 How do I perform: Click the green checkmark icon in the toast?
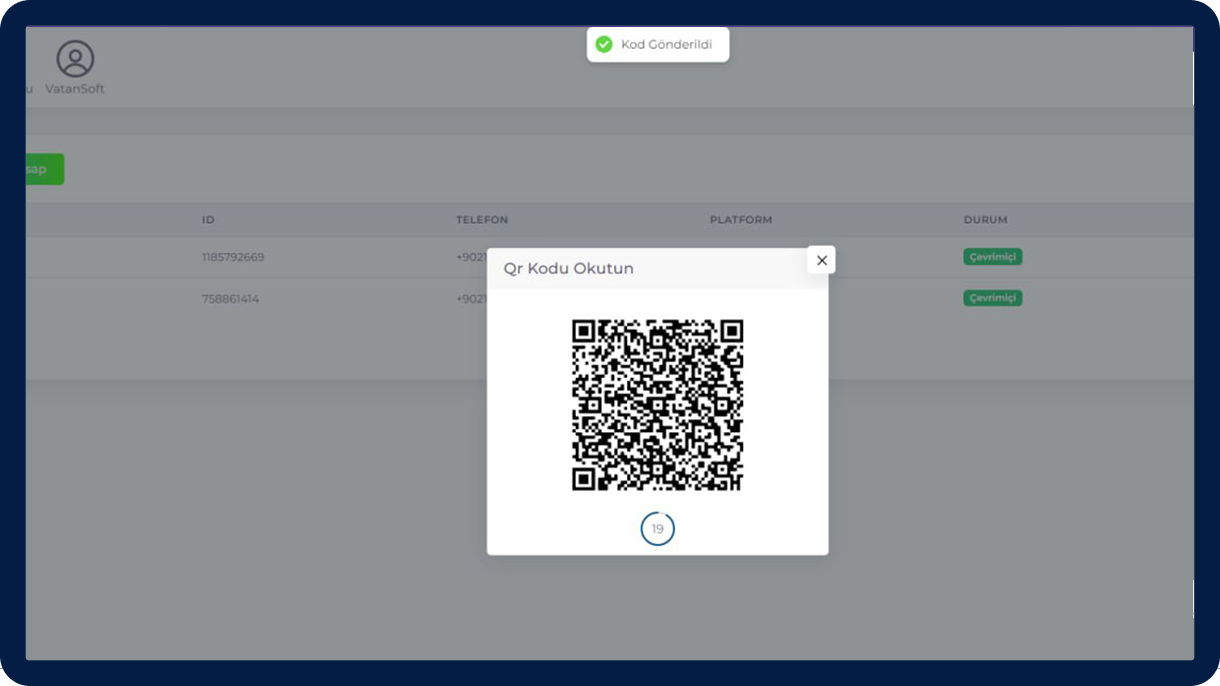(604, 45)
